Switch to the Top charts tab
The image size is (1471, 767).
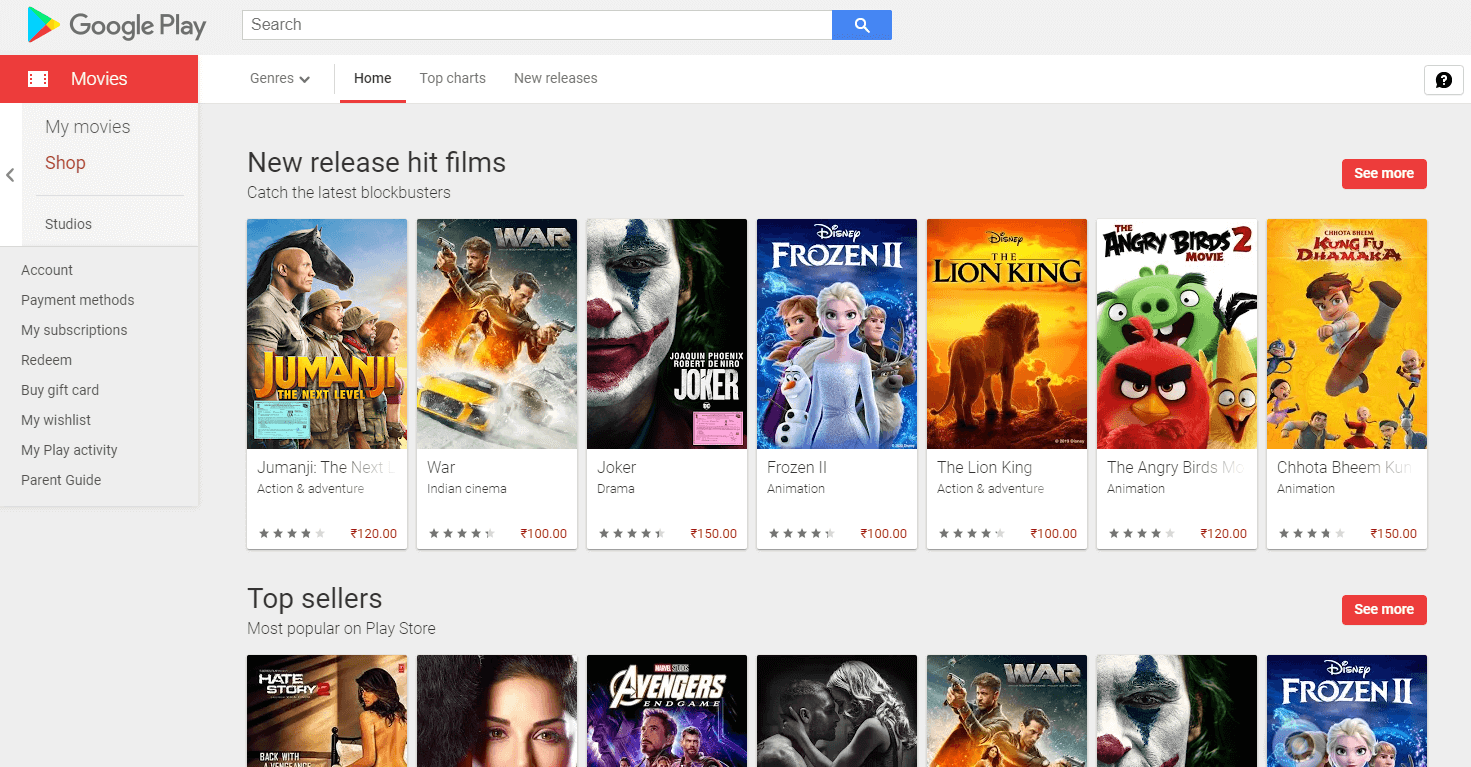point(452,78)
